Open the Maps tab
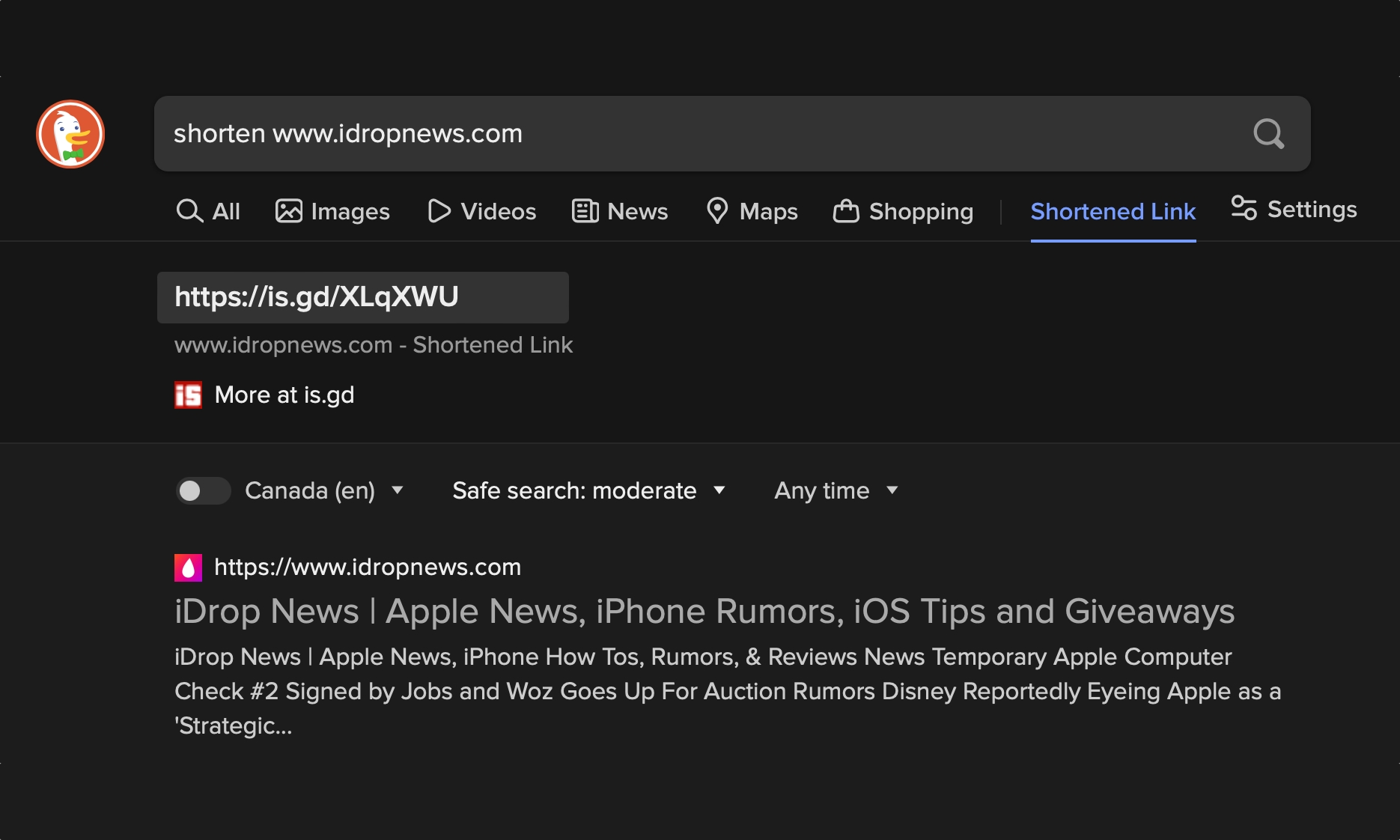This screenshot has height=840, width=1400. (x=752, y=211)
